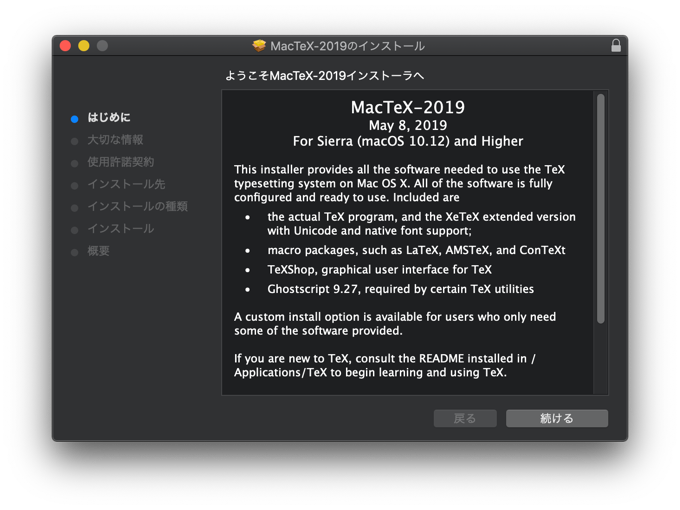This screenshot has width=680, height=510.
Task: Click the grey bullet next to 大切な情報
Action: coord(75,141)
